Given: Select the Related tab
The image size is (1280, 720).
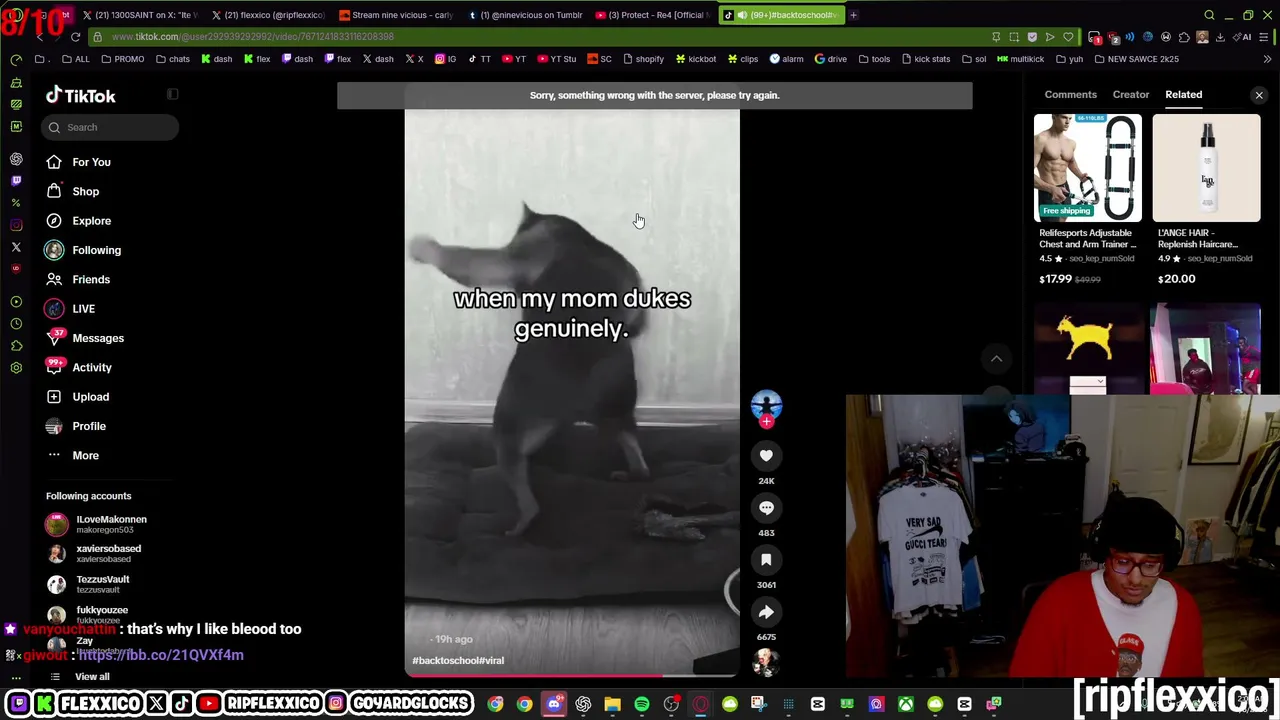Looking at the screenshot, I should [1183, 95].
